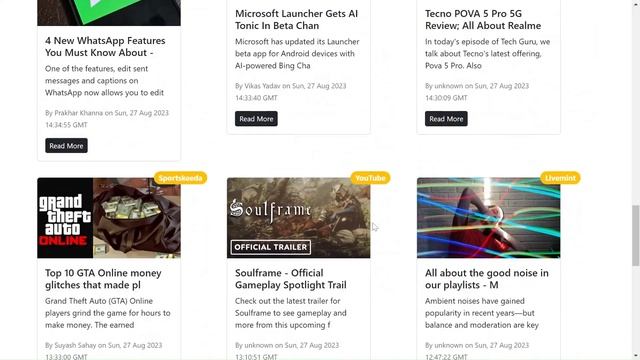Viewport: 640px width, 360px height.
Task: Select headline 'All about the good noise in our playlists'
Action: 487,279
